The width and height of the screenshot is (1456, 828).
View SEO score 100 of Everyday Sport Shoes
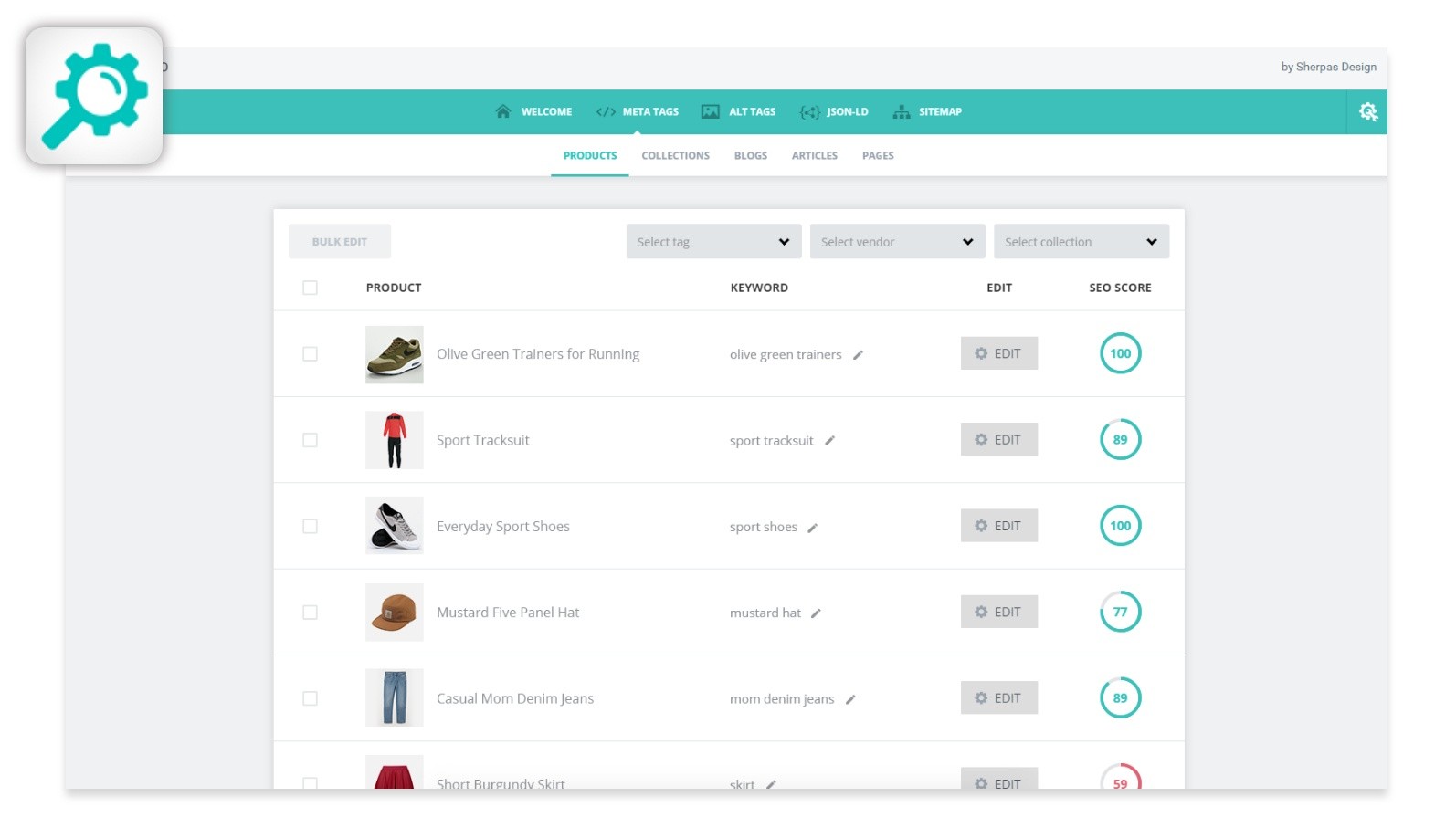1120,526
